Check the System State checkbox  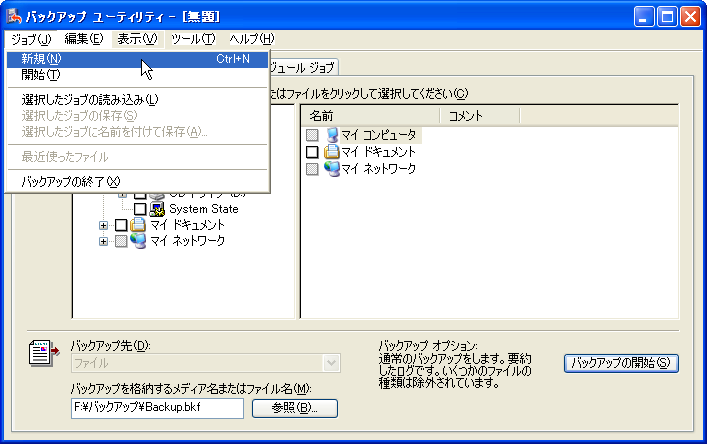(x=140, y=209)
